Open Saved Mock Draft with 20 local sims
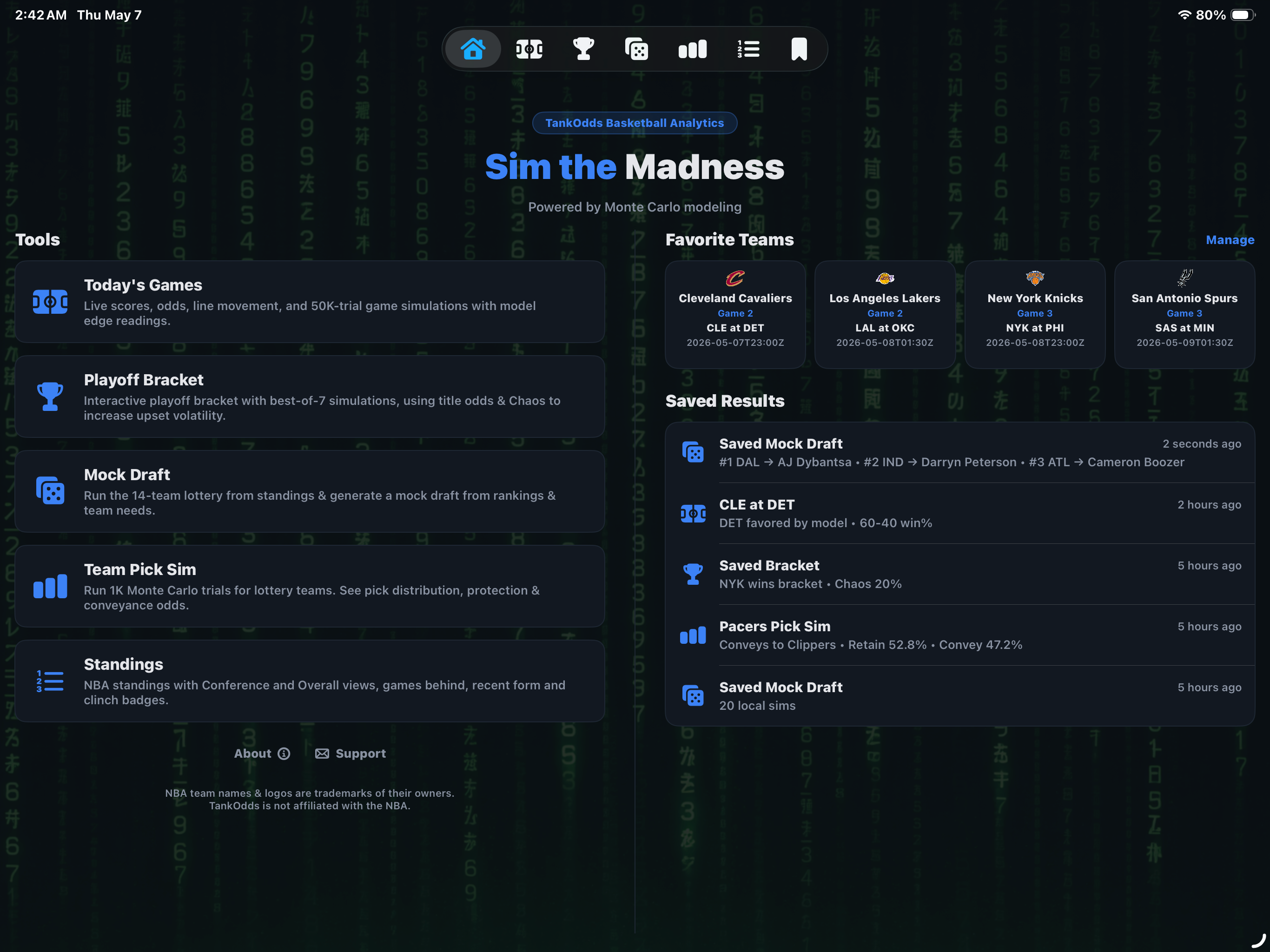The width and height of the screenshot is (1270, 952). (959, 696)
